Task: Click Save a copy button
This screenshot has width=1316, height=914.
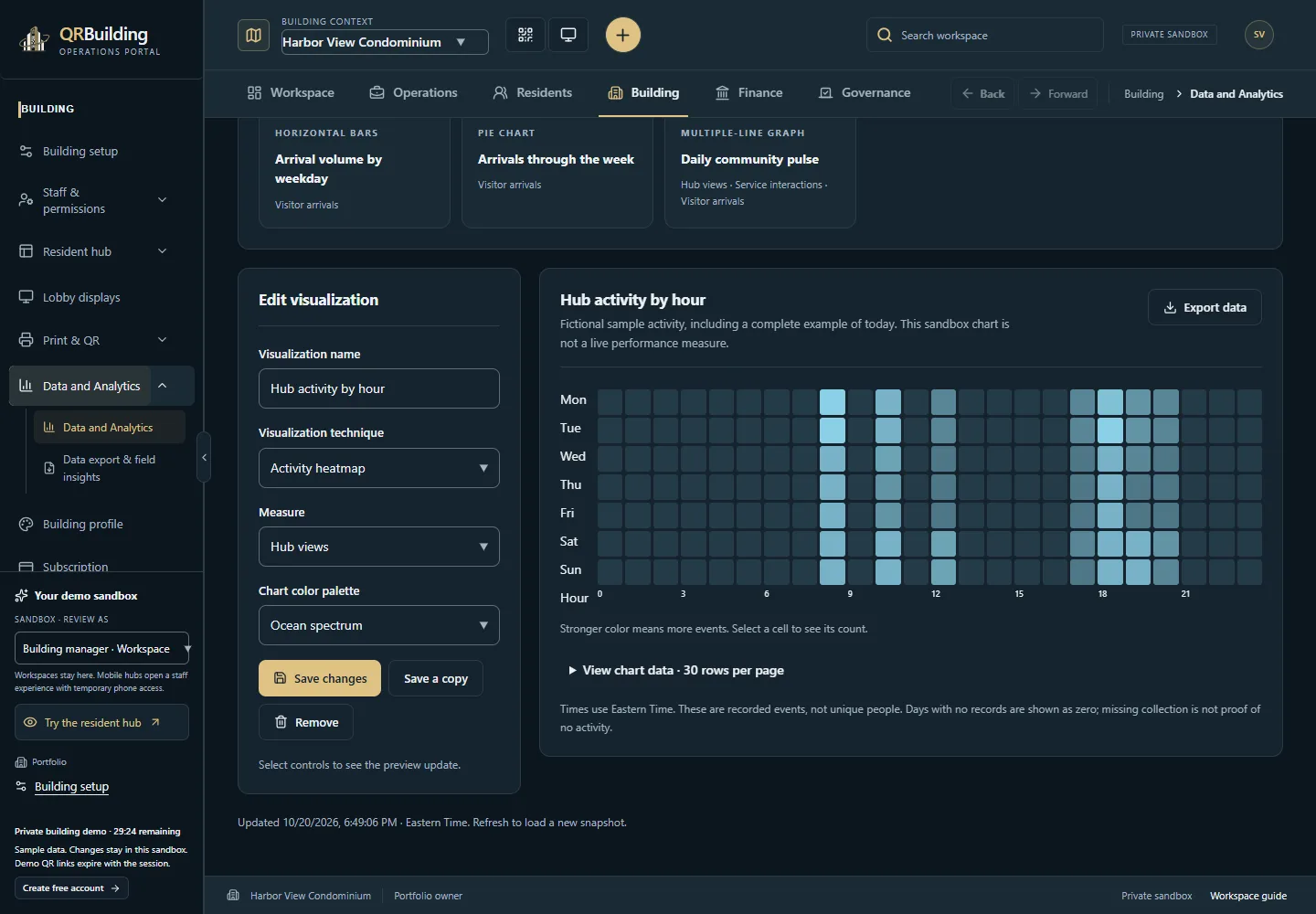Action: coord(436,678)
